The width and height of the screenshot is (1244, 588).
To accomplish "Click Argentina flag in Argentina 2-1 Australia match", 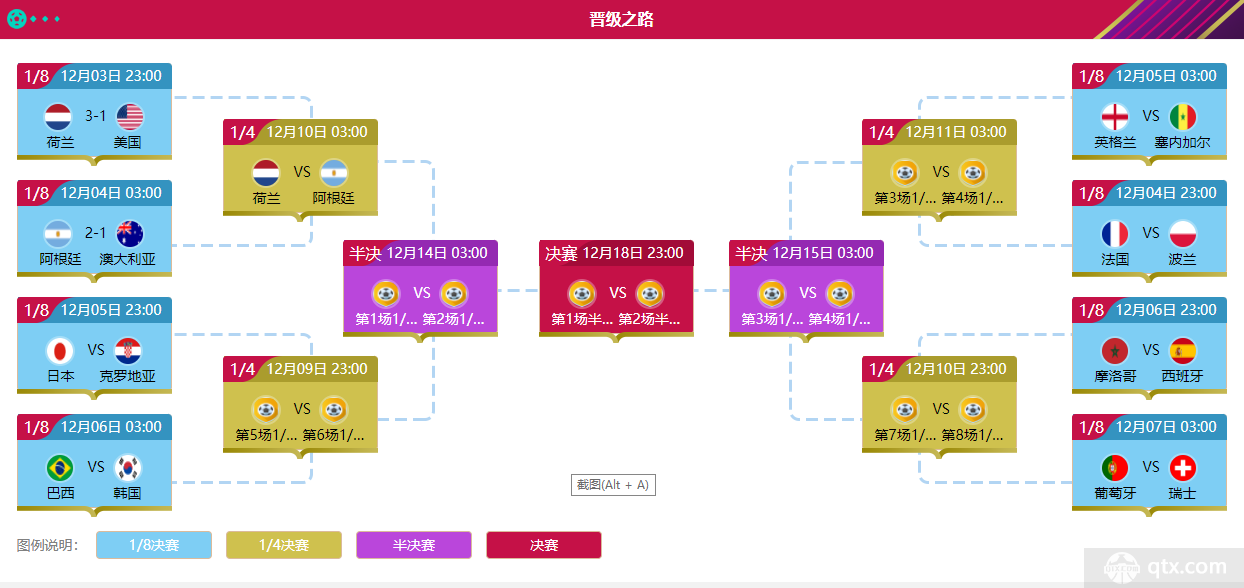I will click(60, 233).
